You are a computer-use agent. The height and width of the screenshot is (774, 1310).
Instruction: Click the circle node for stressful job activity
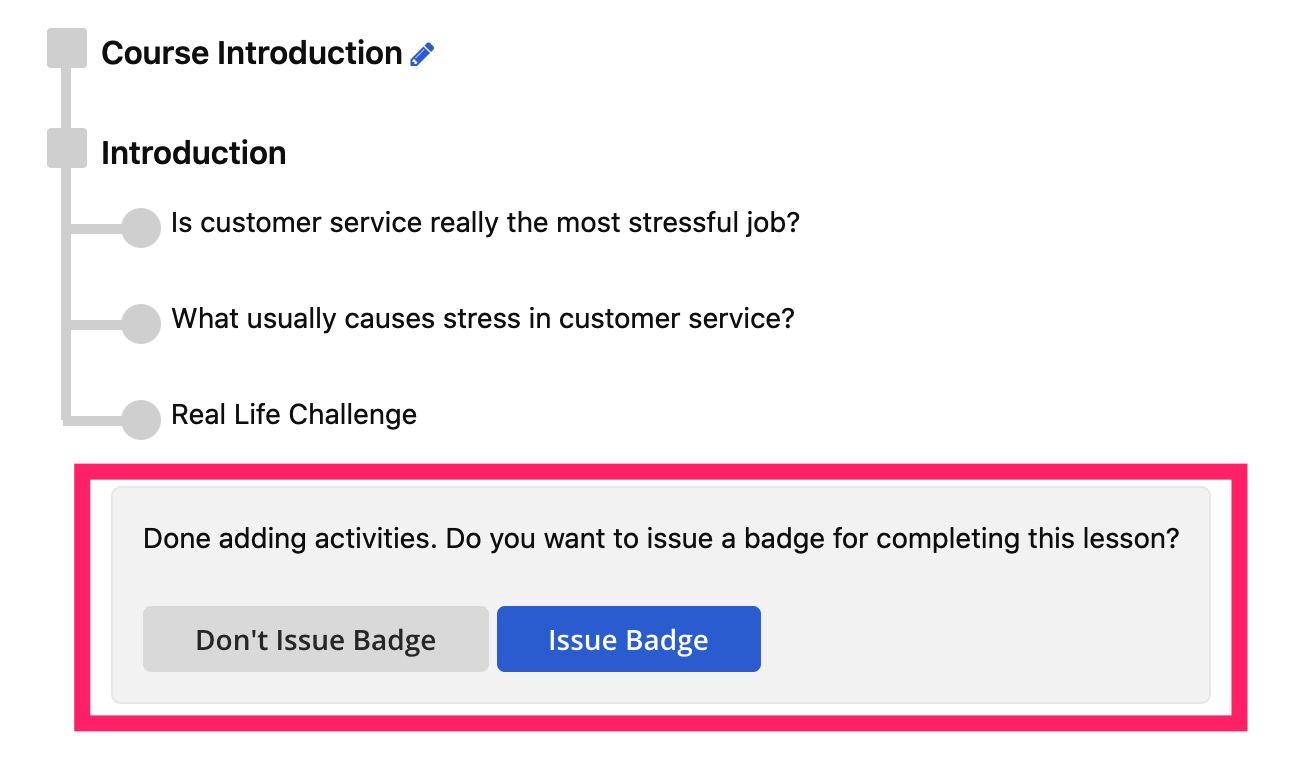pyautogui.click(x=141, y=228)
